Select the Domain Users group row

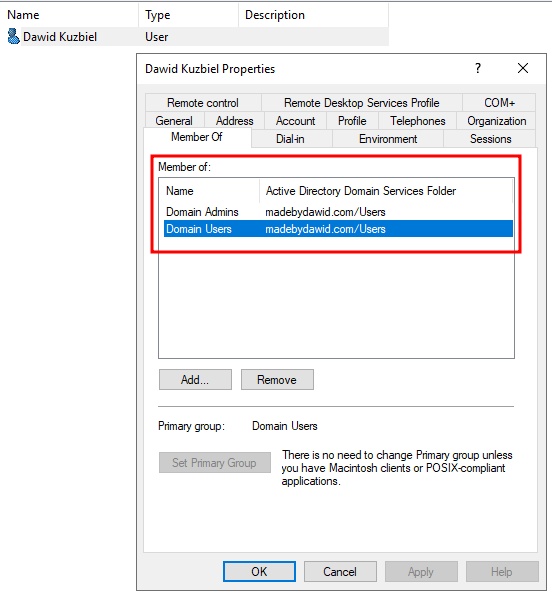pyautogui.click(x=338, y=229)
